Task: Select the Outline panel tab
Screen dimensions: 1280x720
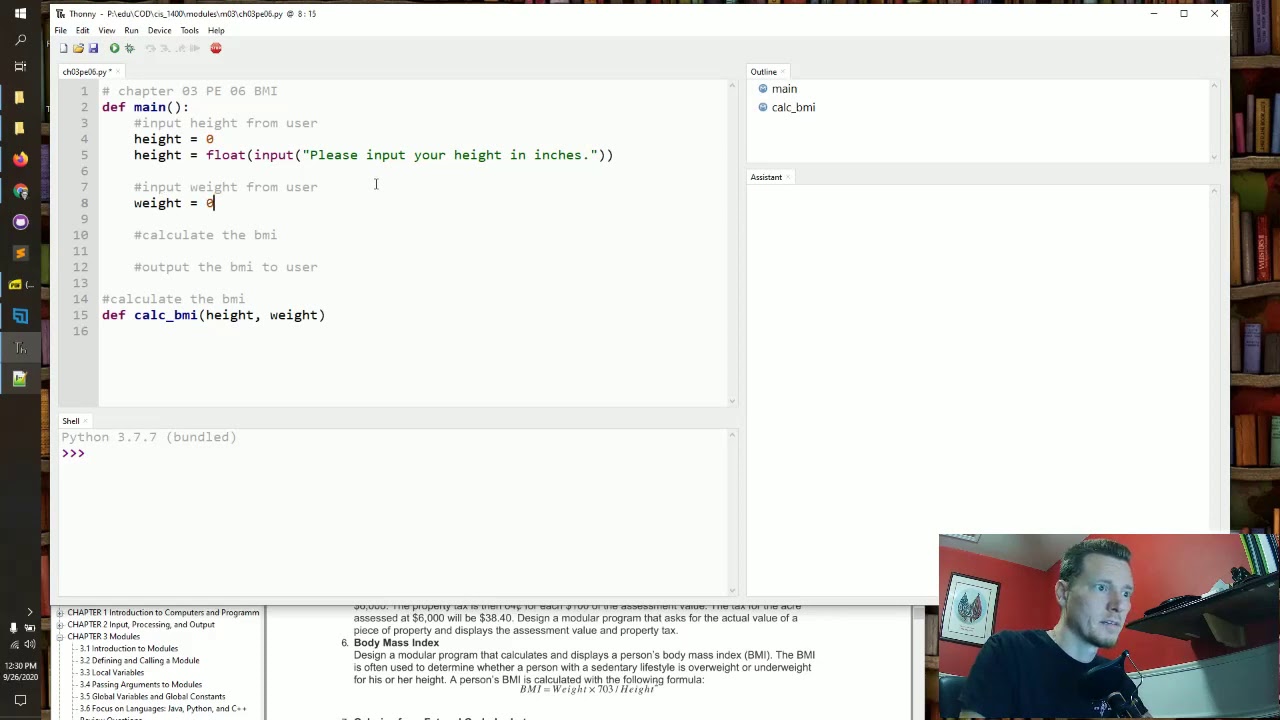Action: 763,72
